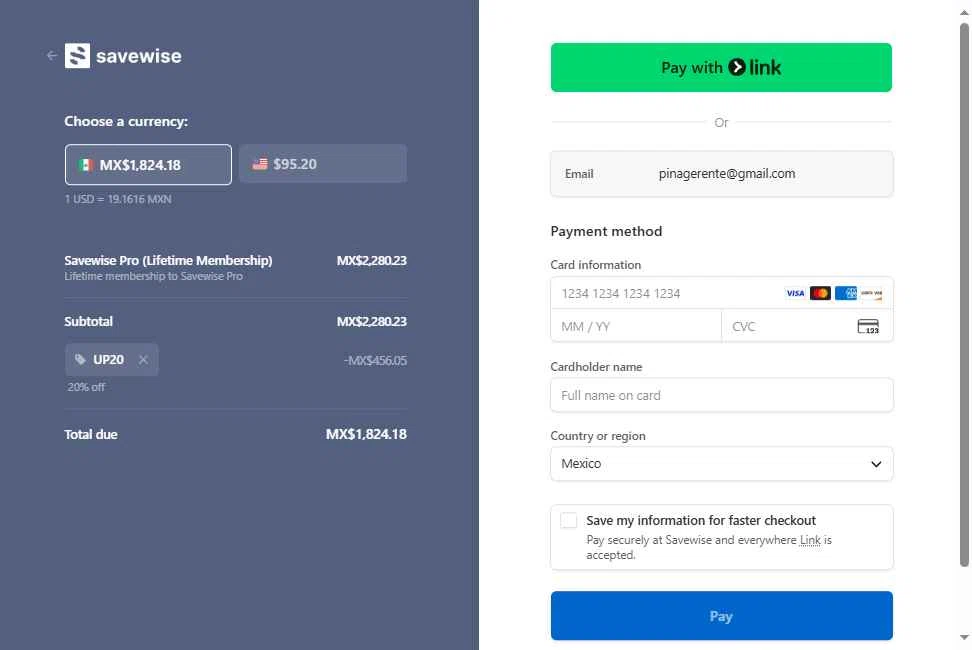Remove the UP20 promo code
Viewport: 972px width, 650px height.
pos(143,359)
